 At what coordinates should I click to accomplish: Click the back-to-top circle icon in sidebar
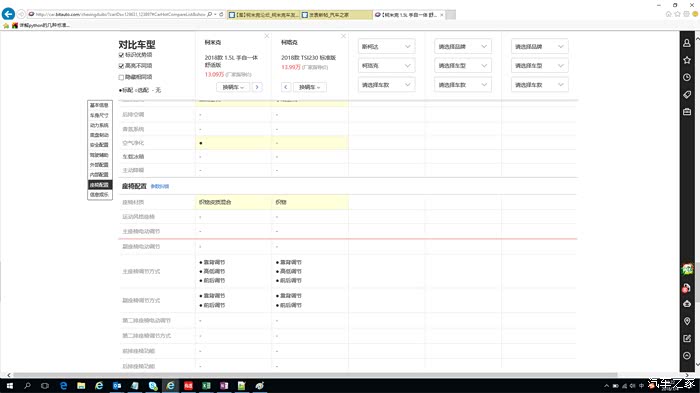(x=687, y=355)
